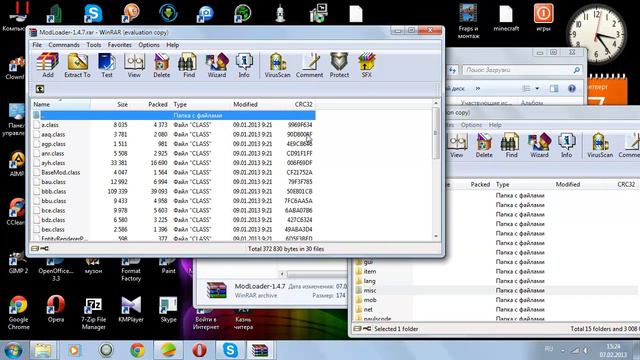
Task: Open the Tools menu
Action: 93,45
